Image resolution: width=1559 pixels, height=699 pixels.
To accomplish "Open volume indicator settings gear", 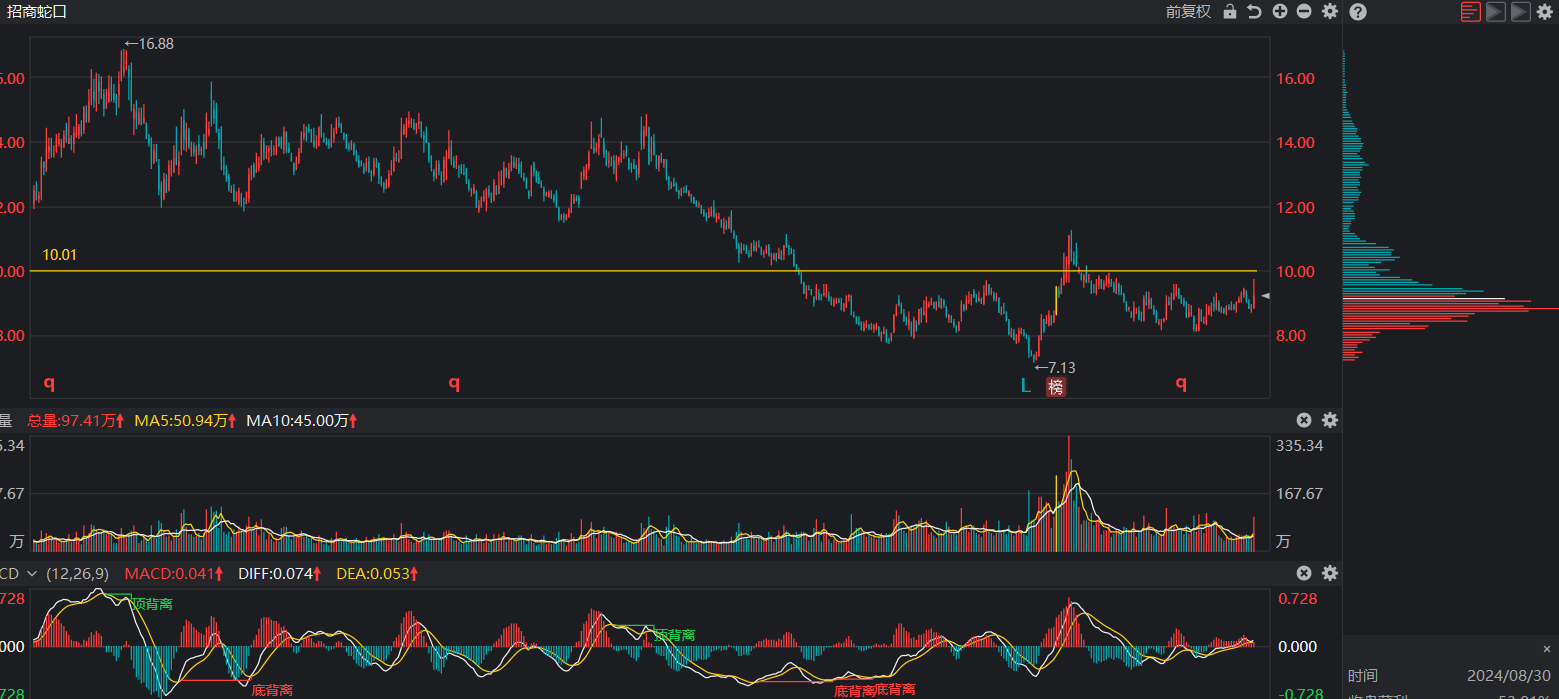I will (1329, 420).
